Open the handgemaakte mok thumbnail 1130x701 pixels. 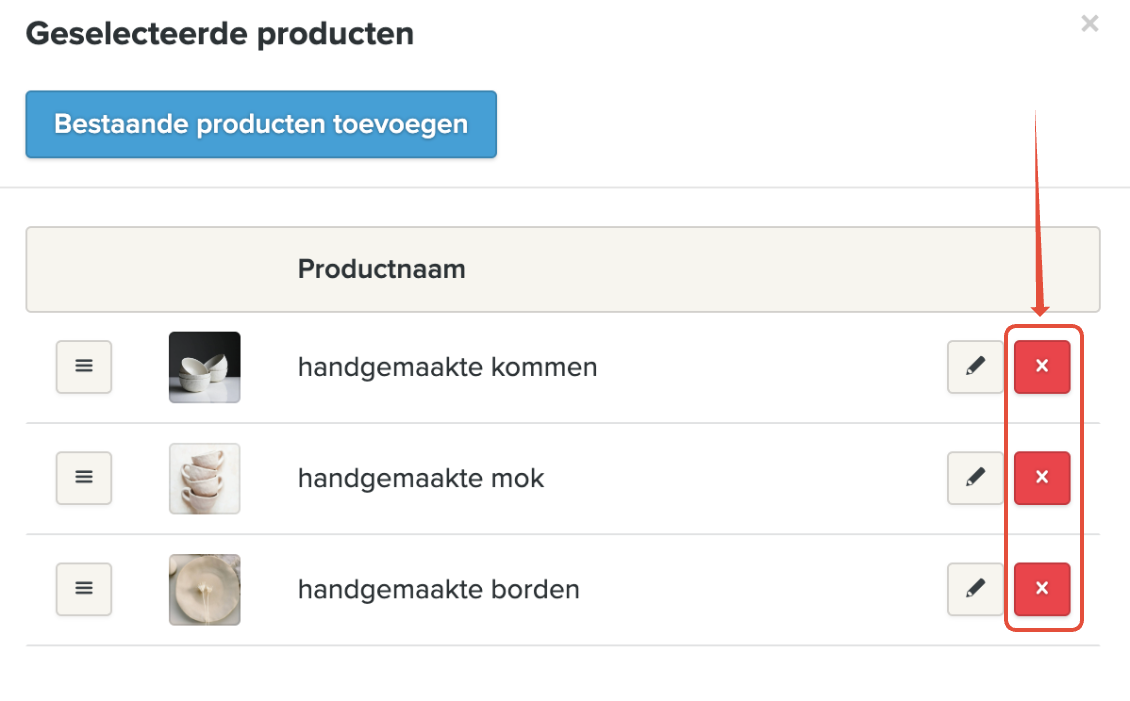[205, 478]
